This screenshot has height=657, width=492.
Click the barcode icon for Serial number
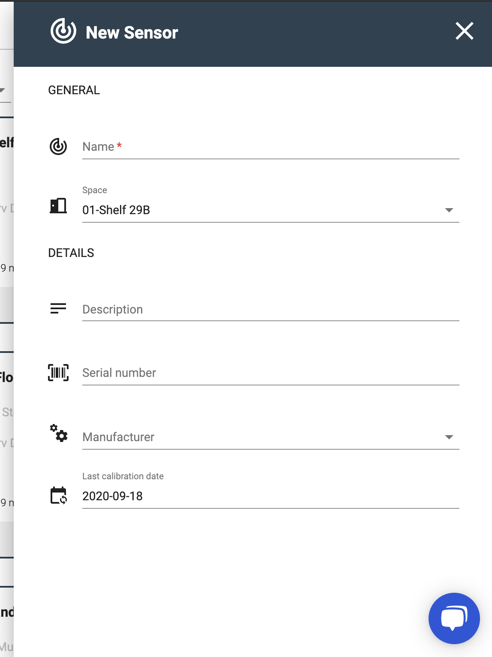[x=58, y=372]
